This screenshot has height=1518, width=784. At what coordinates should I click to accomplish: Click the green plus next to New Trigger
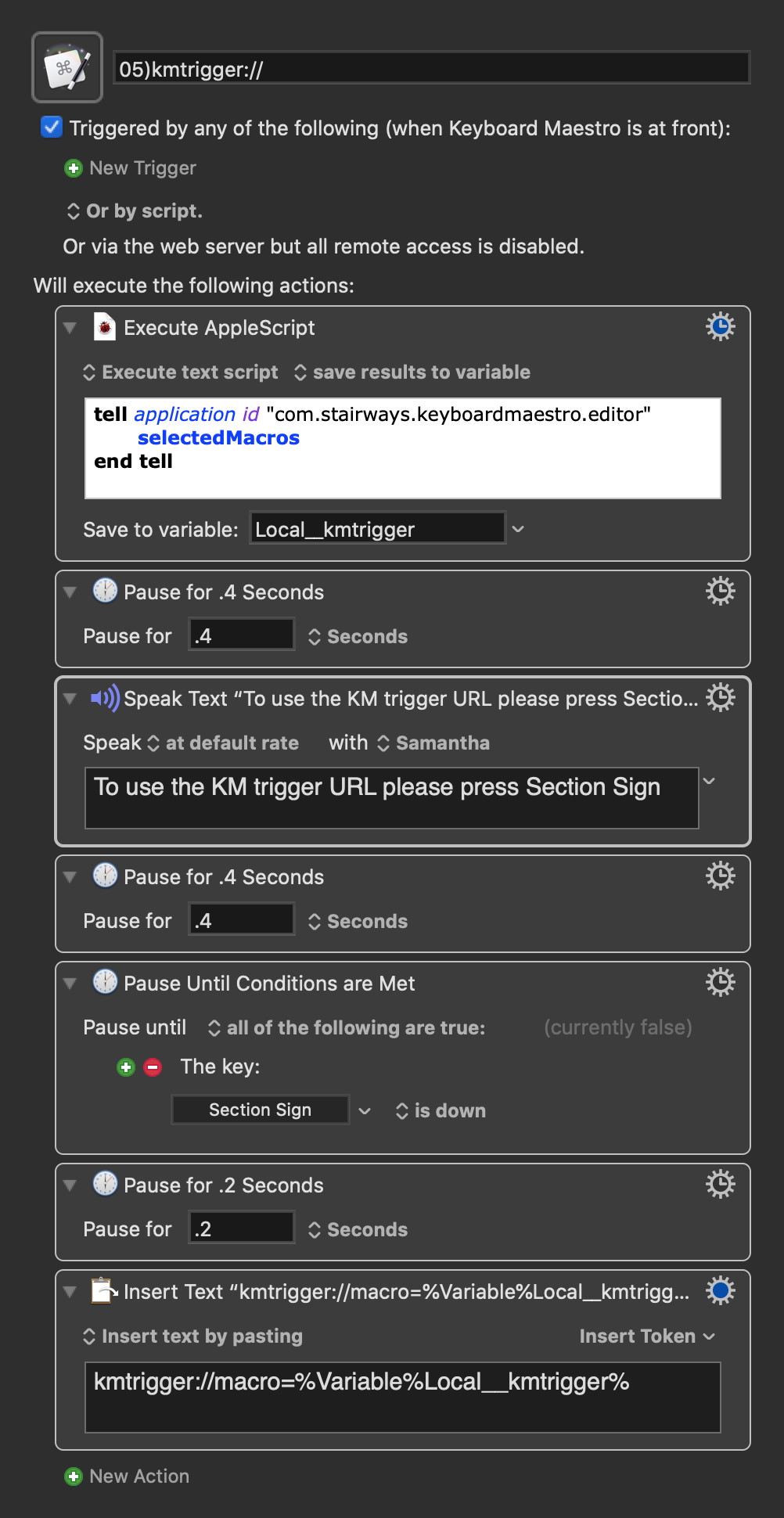[x=73, y=168]
